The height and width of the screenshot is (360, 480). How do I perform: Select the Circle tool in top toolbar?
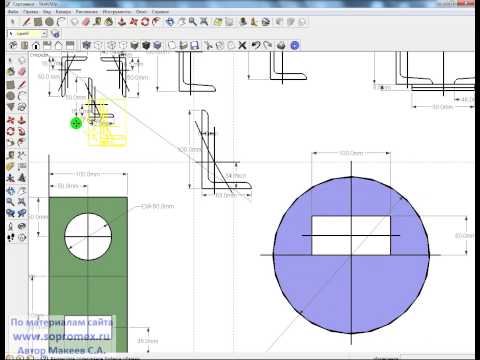(x=49, y=22)
